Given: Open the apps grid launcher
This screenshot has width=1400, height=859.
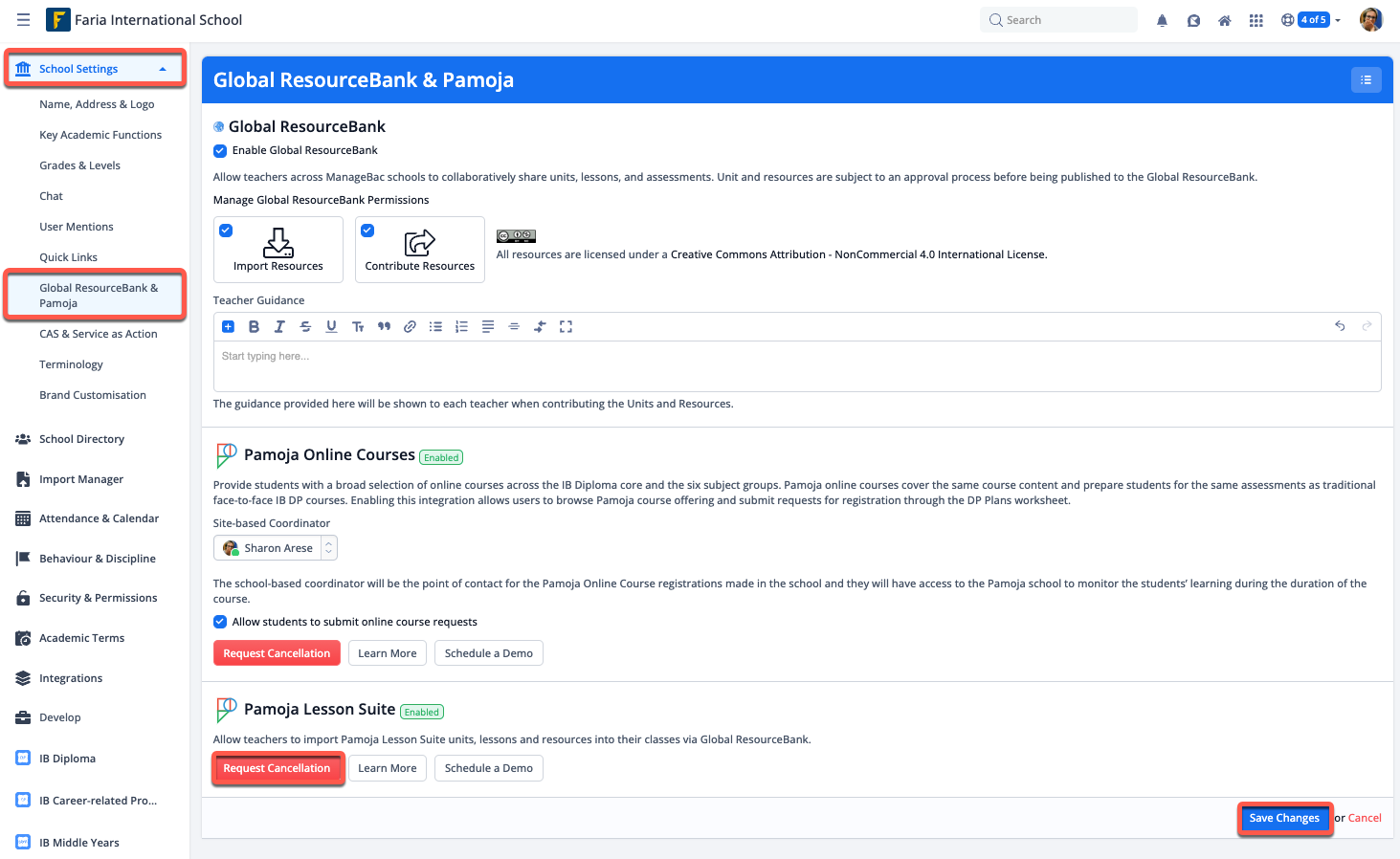Looking at the screenshot, I should point(1256,20).
